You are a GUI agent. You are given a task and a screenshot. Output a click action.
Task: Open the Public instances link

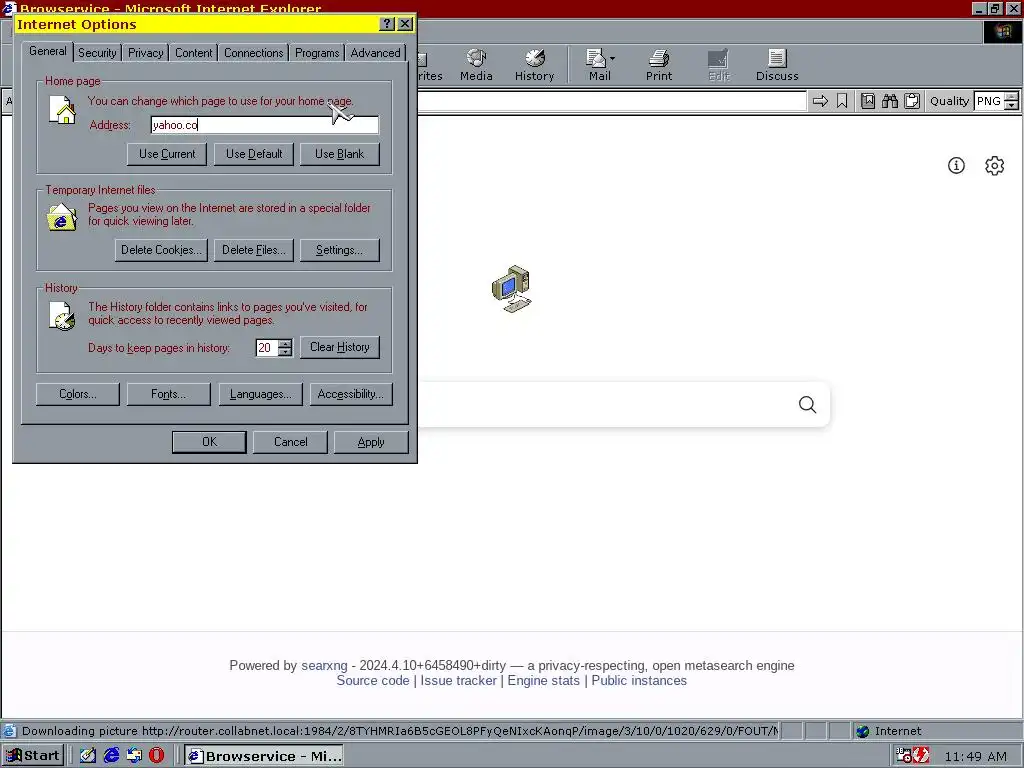(639, 680)
